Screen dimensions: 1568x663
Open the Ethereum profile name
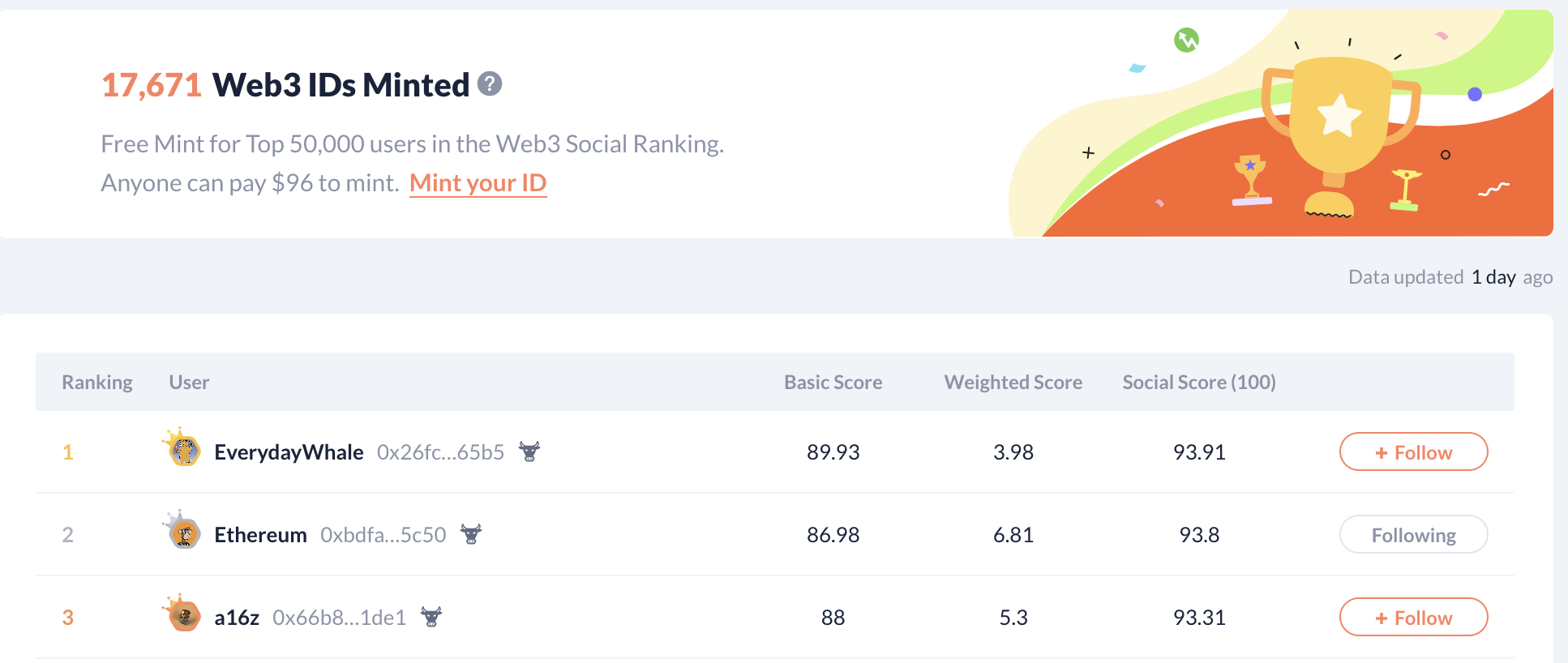(x=260, y=535)
